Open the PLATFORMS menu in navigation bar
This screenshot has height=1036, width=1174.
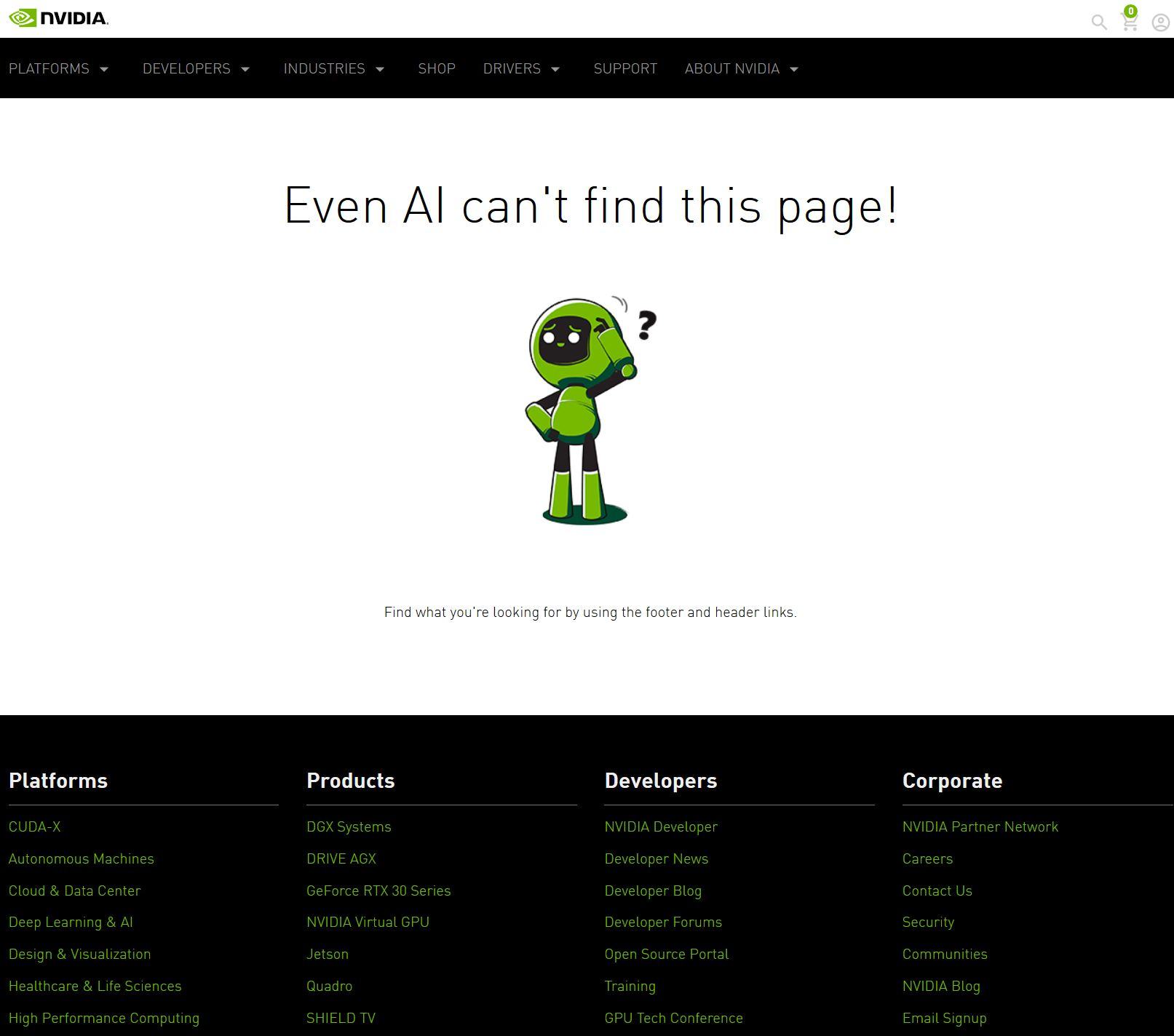49,68
